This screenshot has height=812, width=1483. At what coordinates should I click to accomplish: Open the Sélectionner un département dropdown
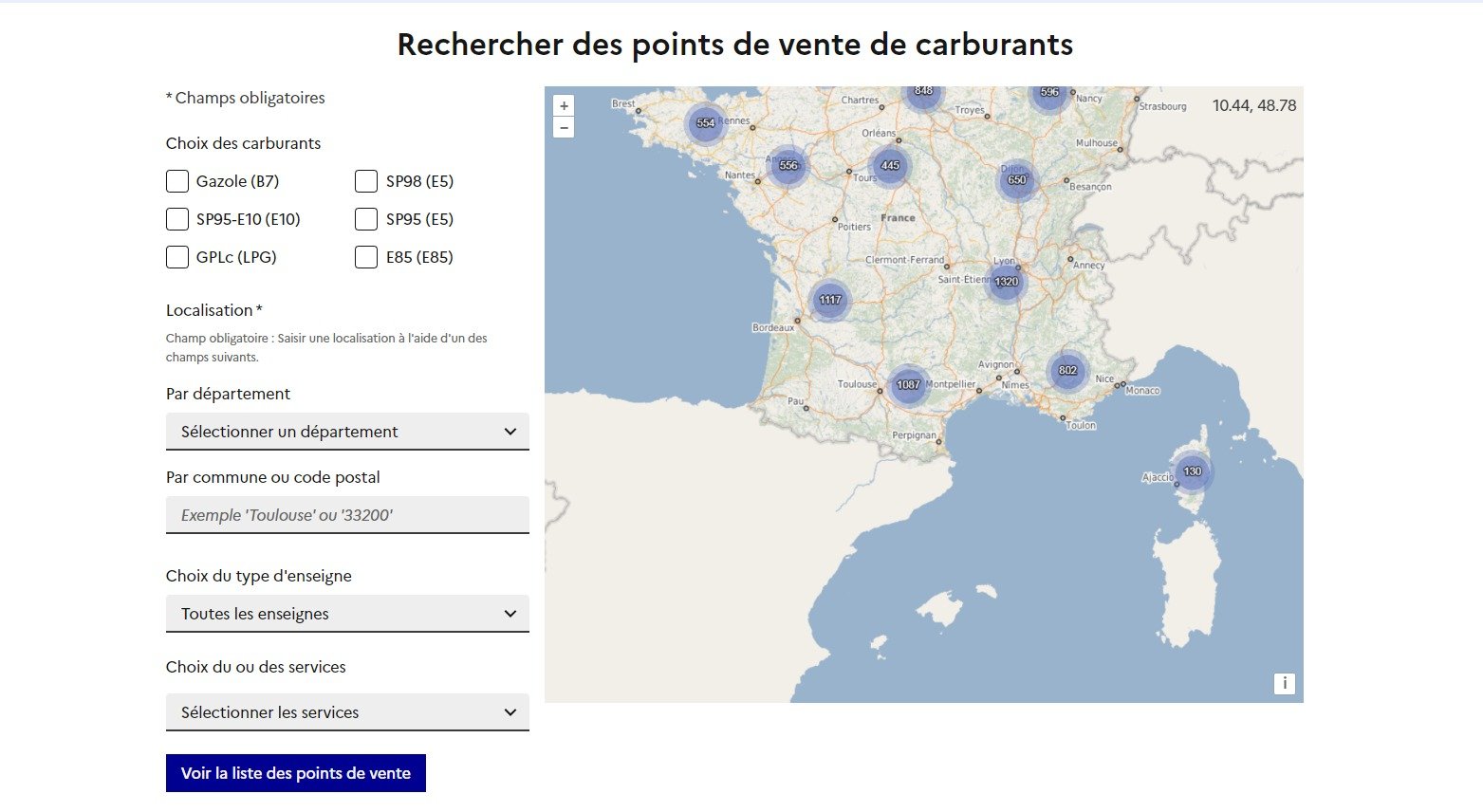coord(347,432)
